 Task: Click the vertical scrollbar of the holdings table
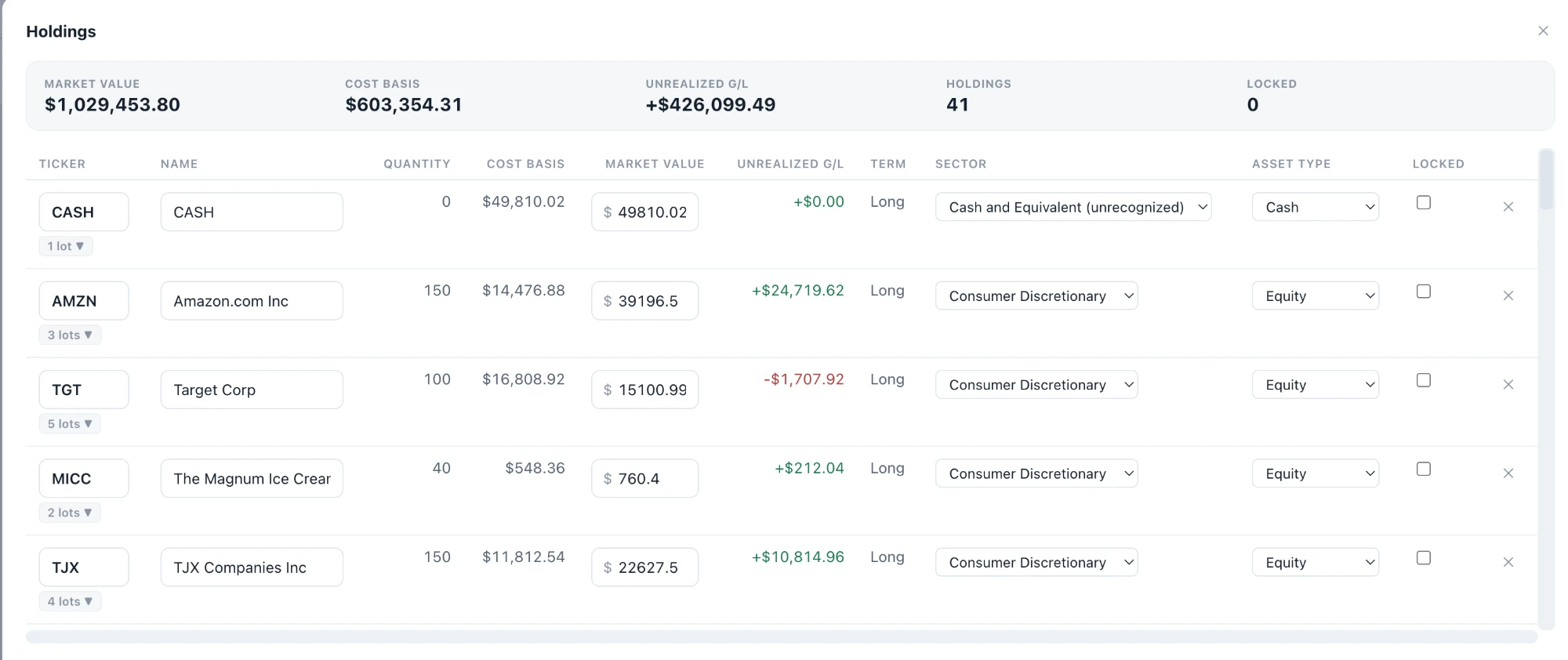(x=1546, y=180)
